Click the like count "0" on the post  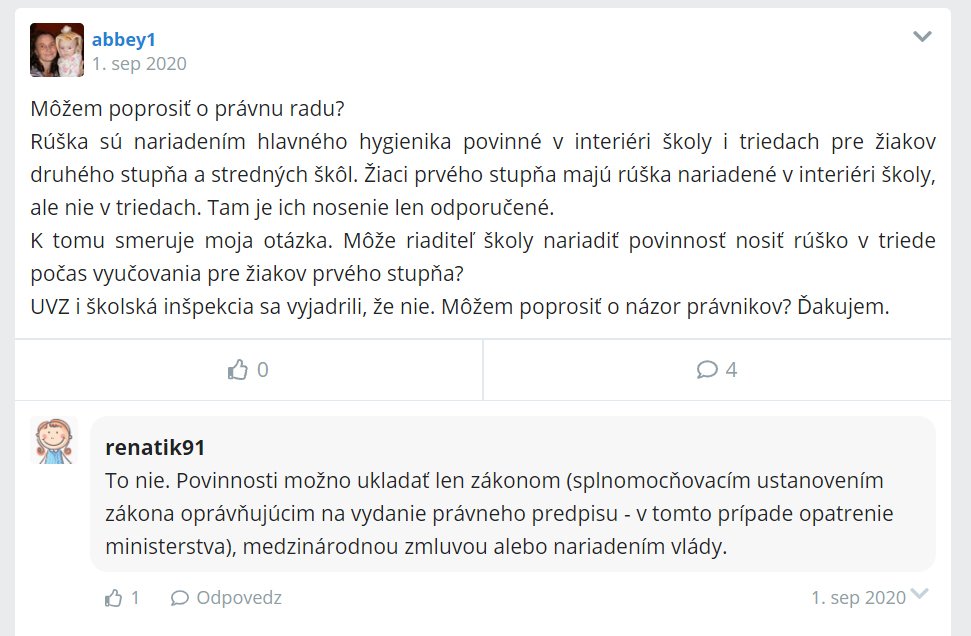[x=263, y=370]
